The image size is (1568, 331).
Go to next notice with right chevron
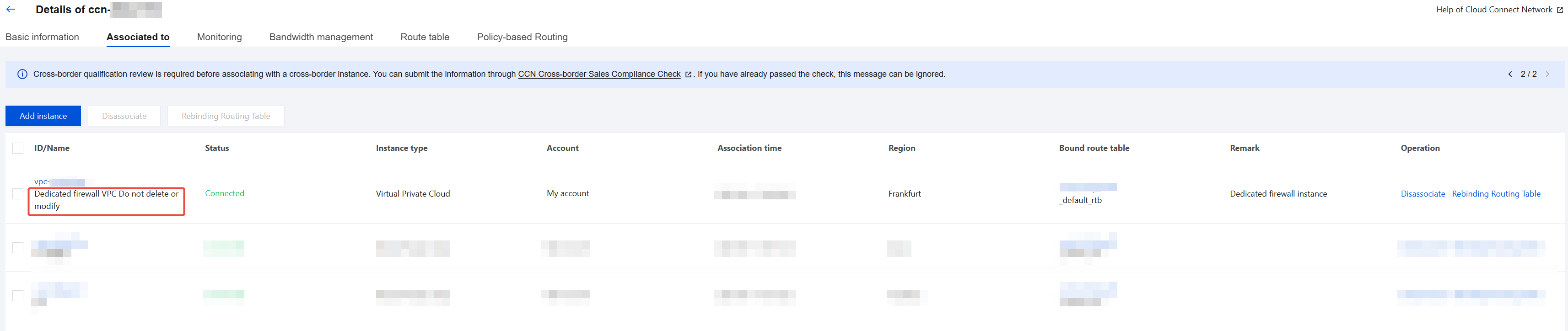[1547, 74]
